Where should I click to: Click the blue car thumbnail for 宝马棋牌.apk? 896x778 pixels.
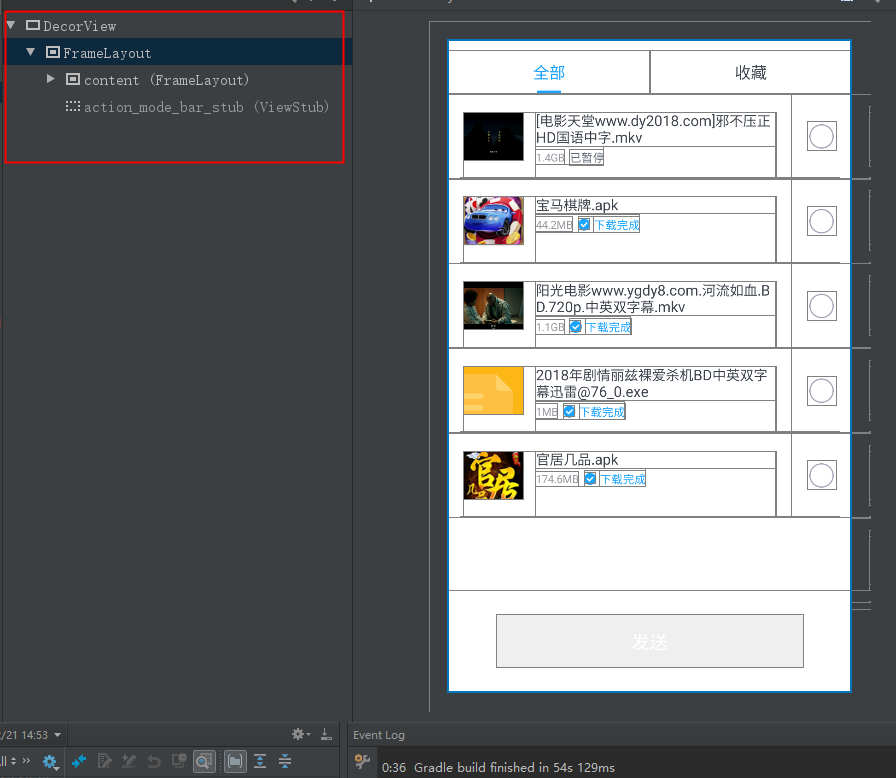(493, 221)
